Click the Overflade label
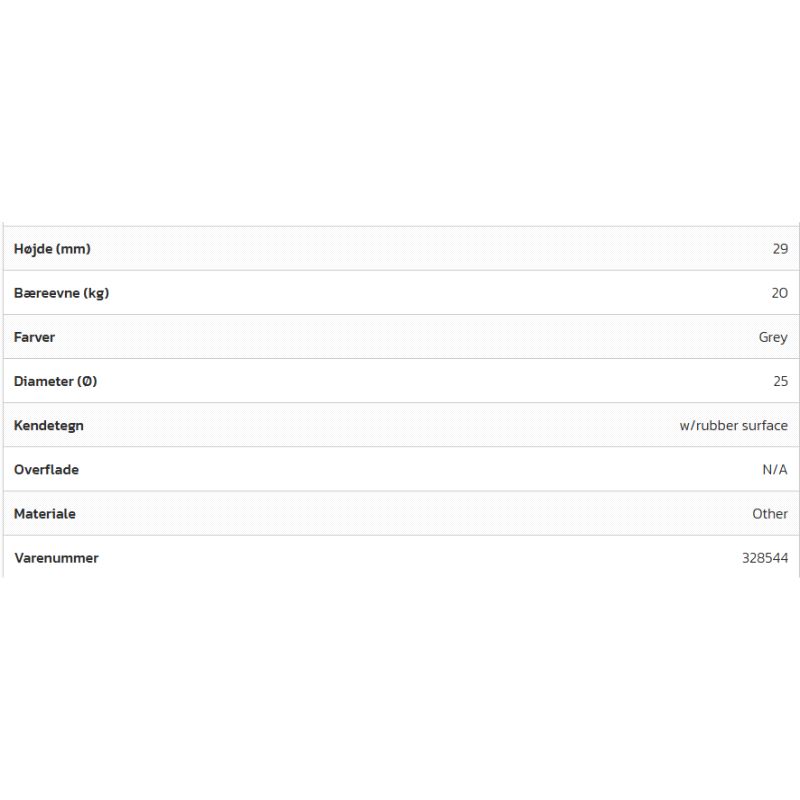The width and height of the screenshot is (800, 800). click(46, 469)
